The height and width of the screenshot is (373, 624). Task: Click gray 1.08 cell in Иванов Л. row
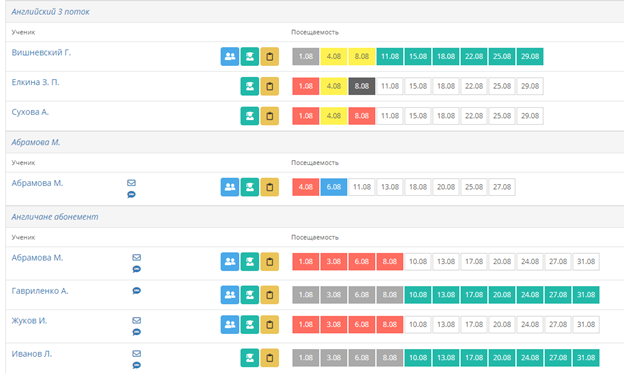(x=306, y=358)
